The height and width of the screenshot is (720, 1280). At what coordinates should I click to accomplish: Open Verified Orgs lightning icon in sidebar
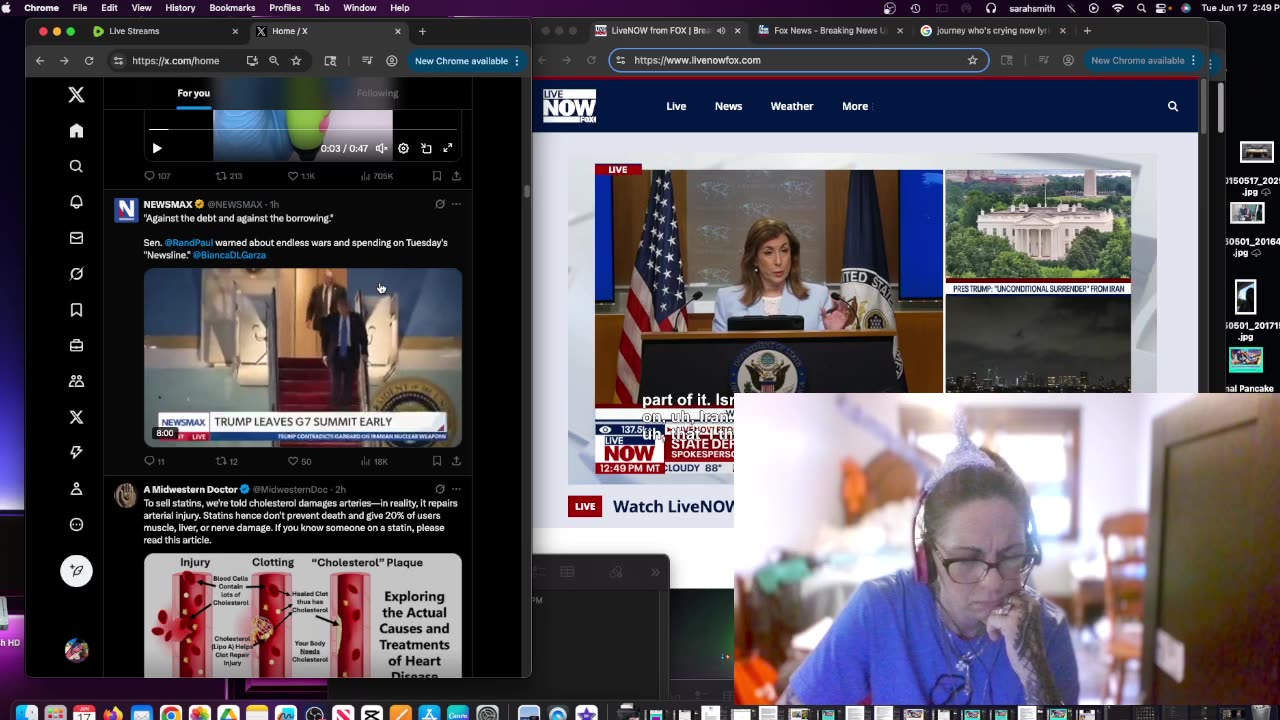click(76, 453)
